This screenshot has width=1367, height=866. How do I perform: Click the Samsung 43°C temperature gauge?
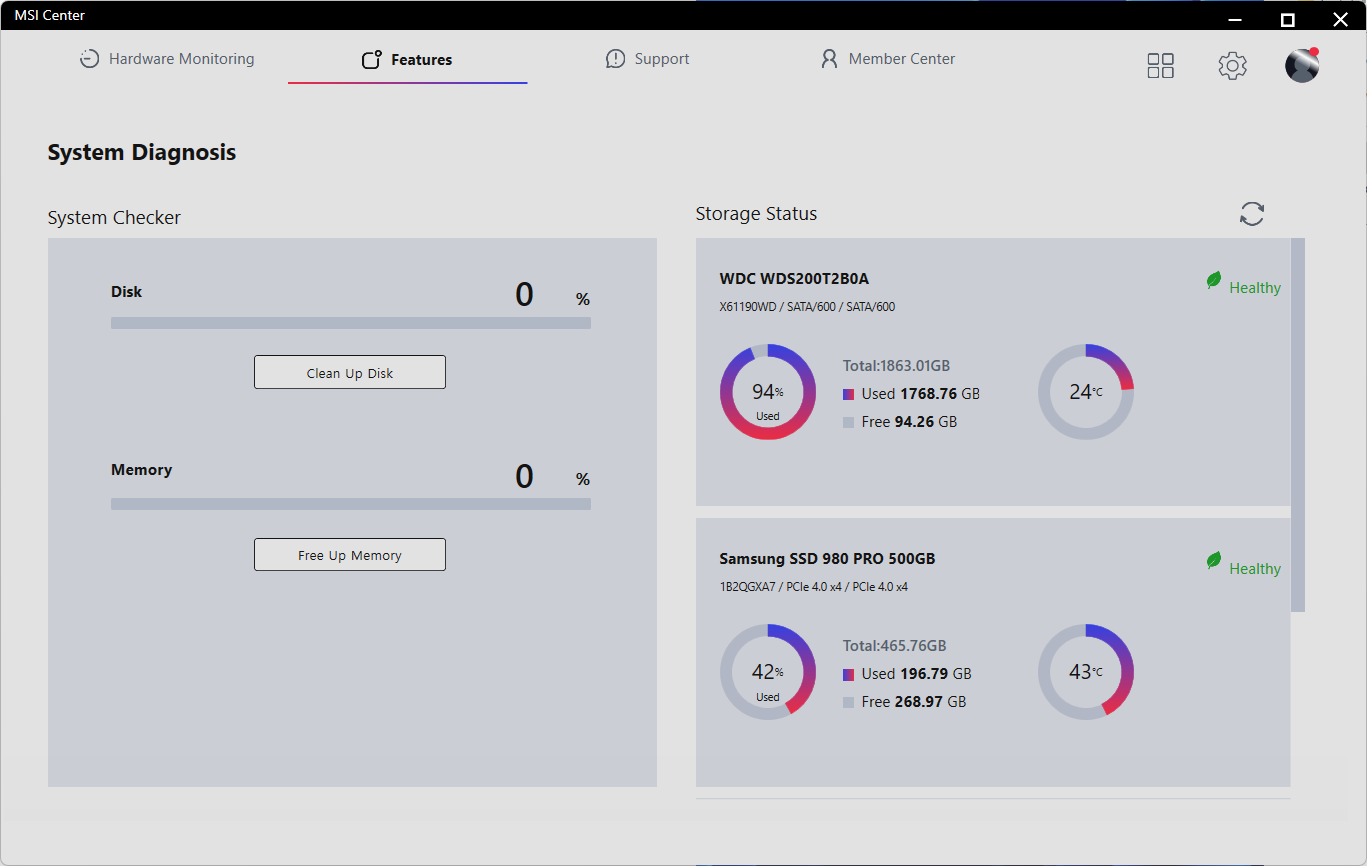tap(1086, 672)
